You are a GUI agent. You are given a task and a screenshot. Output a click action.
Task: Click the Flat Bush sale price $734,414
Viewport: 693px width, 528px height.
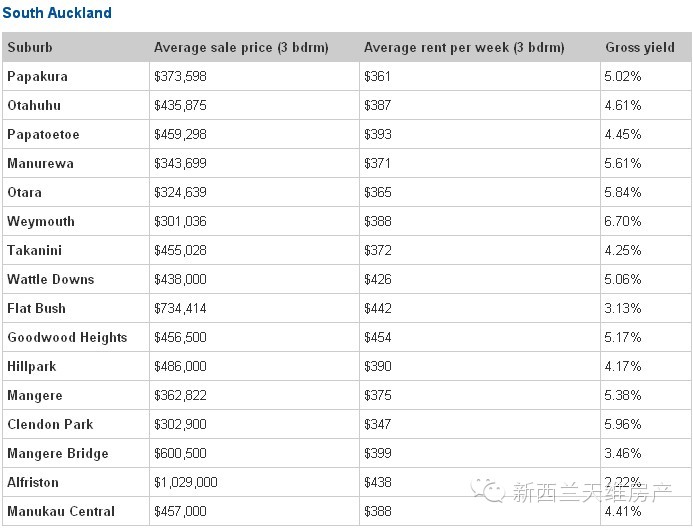click(x=180, y=308)
